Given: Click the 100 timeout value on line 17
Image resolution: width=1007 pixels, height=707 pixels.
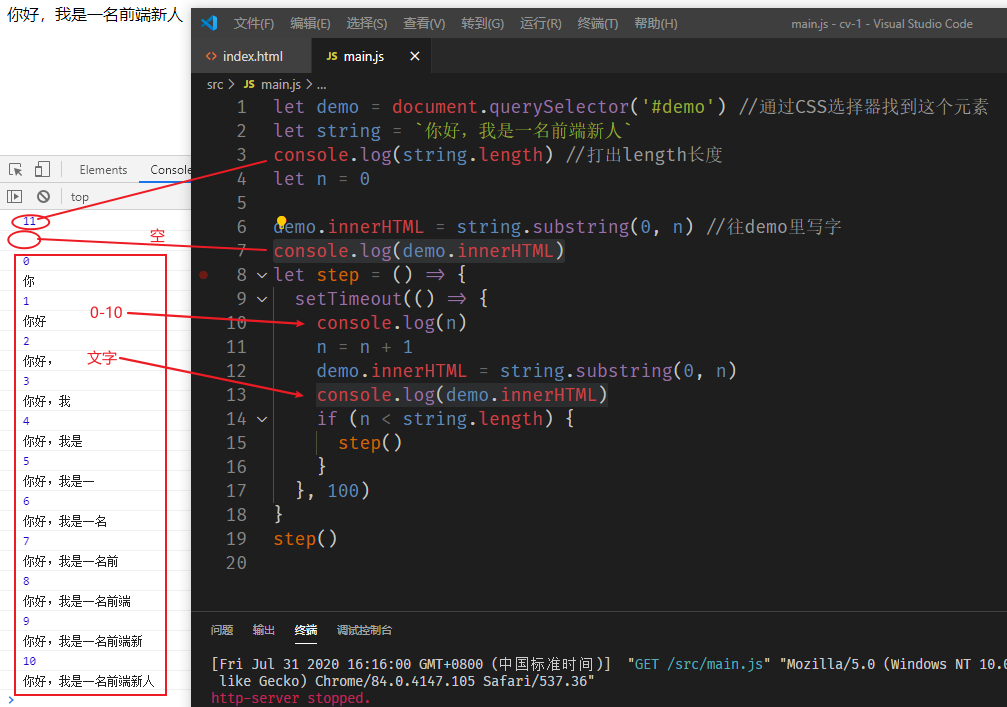Looking at the screenshot, I should click(x=343, y=491).
